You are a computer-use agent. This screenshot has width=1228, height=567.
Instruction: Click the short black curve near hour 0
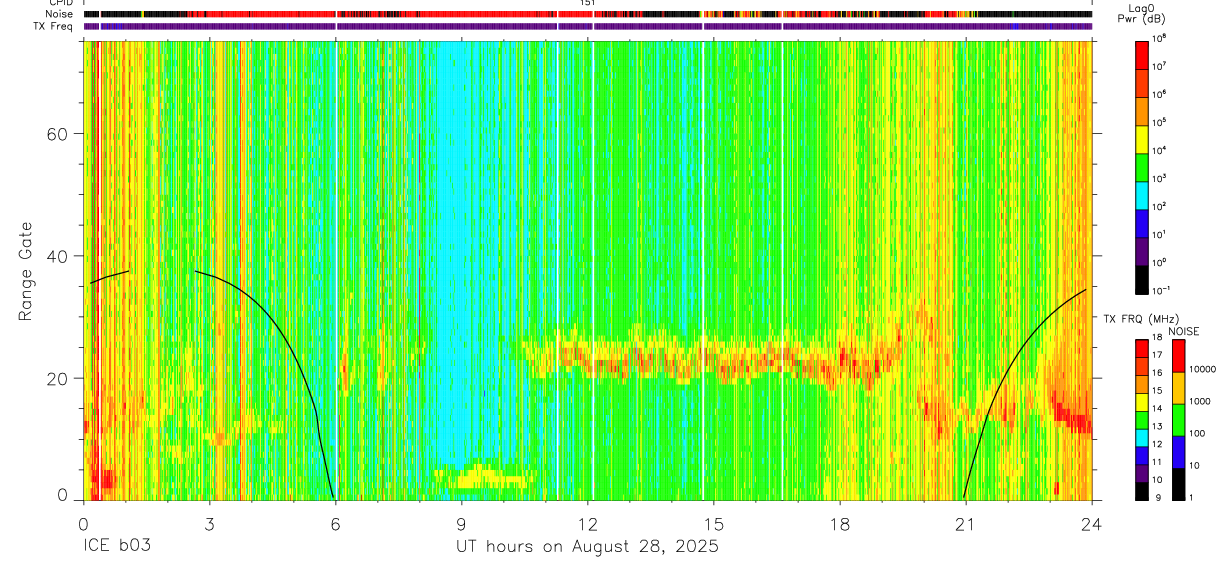click(109, 277)
